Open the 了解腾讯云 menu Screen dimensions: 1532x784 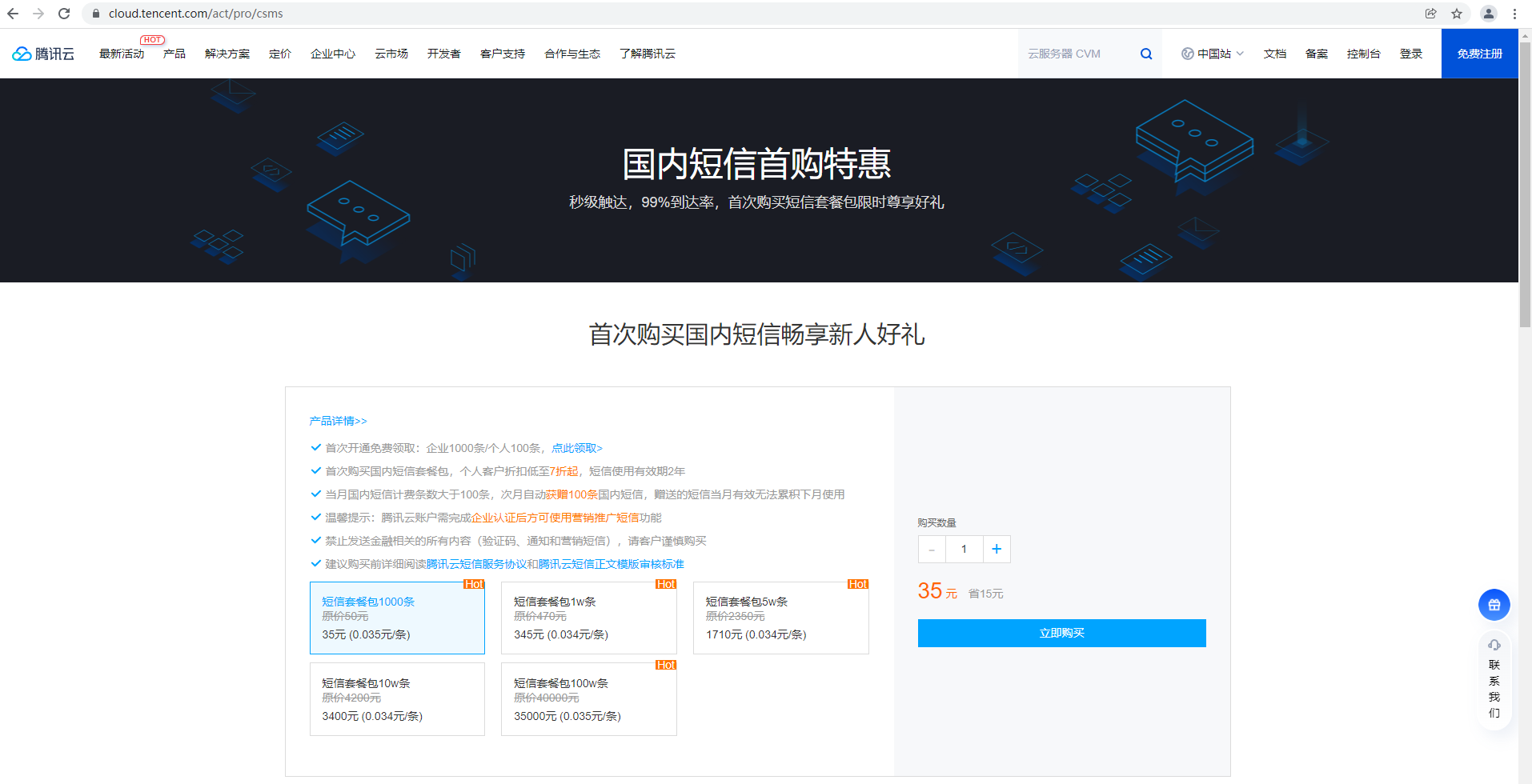point(648,54)
